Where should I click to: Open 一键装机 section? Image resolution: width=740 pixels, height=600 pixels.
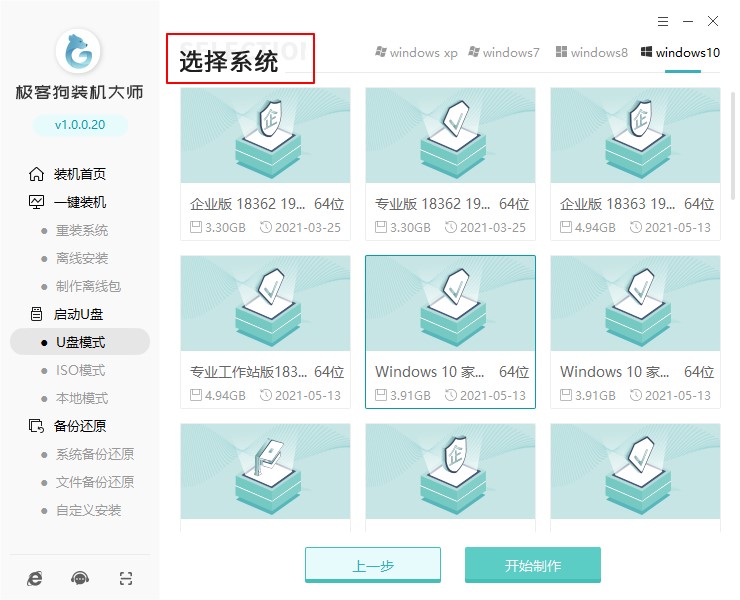[80, 202]
